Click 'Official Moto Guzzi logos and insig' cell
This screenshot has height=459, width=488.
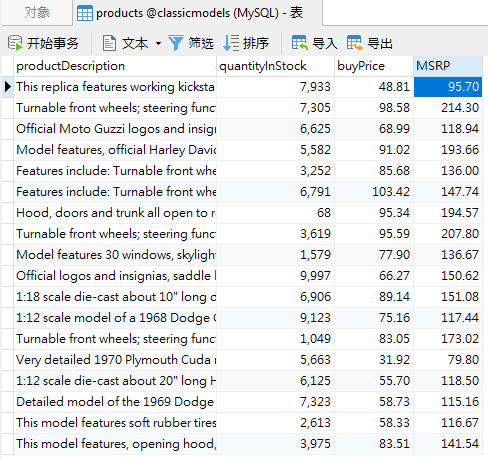click(x=115, y=129)
